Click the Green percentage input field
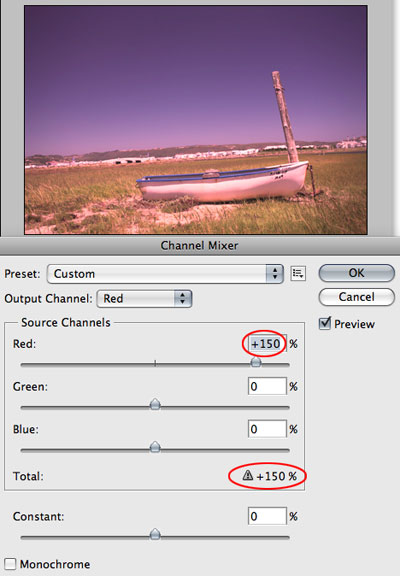The image size is (400, 576). [267, 386]
